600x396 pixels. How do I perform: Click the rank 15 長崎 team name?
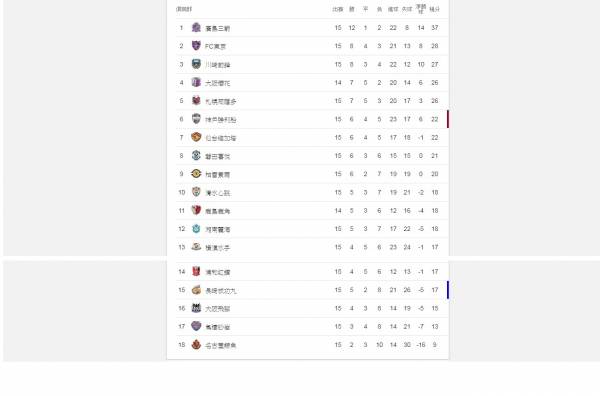tap(221, 291)
